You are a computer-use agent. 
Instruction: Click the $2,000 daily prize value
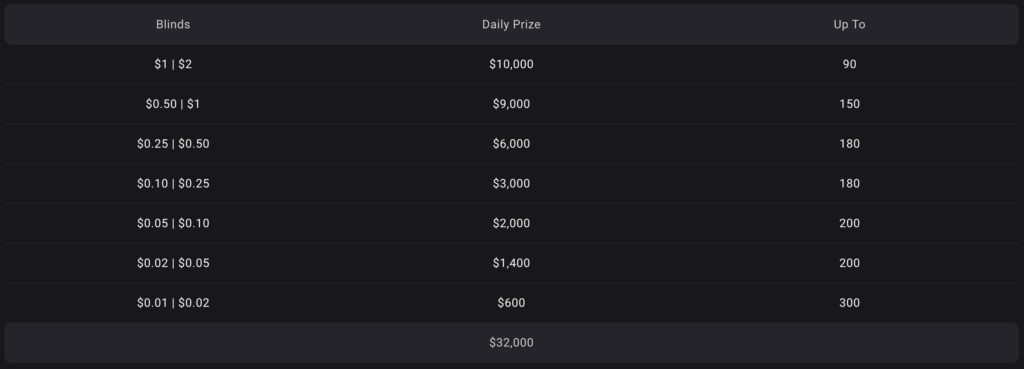(x=511, y=223)
